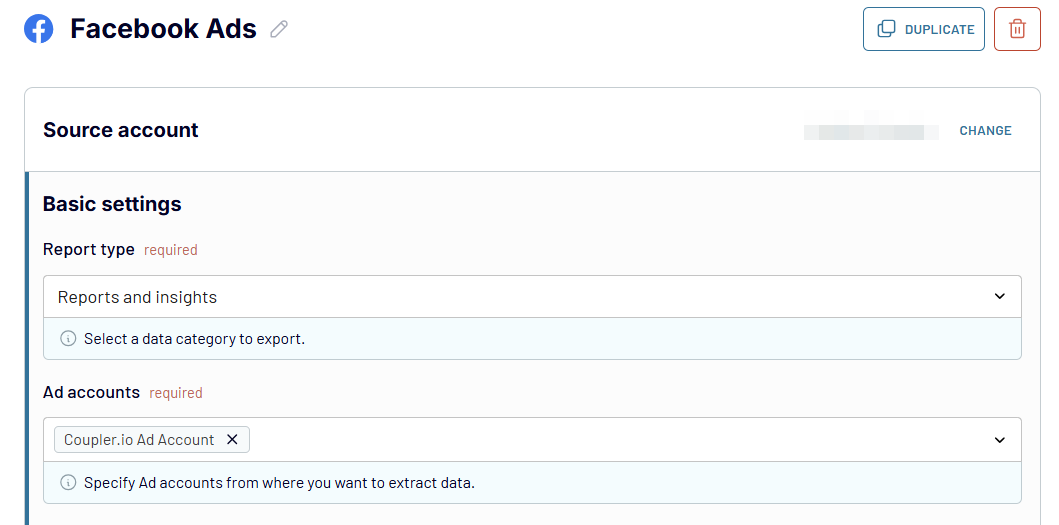Click the DUPLICATE button label
The height and width of the screenshot is (525, 1059).
[x=939, y=30]
